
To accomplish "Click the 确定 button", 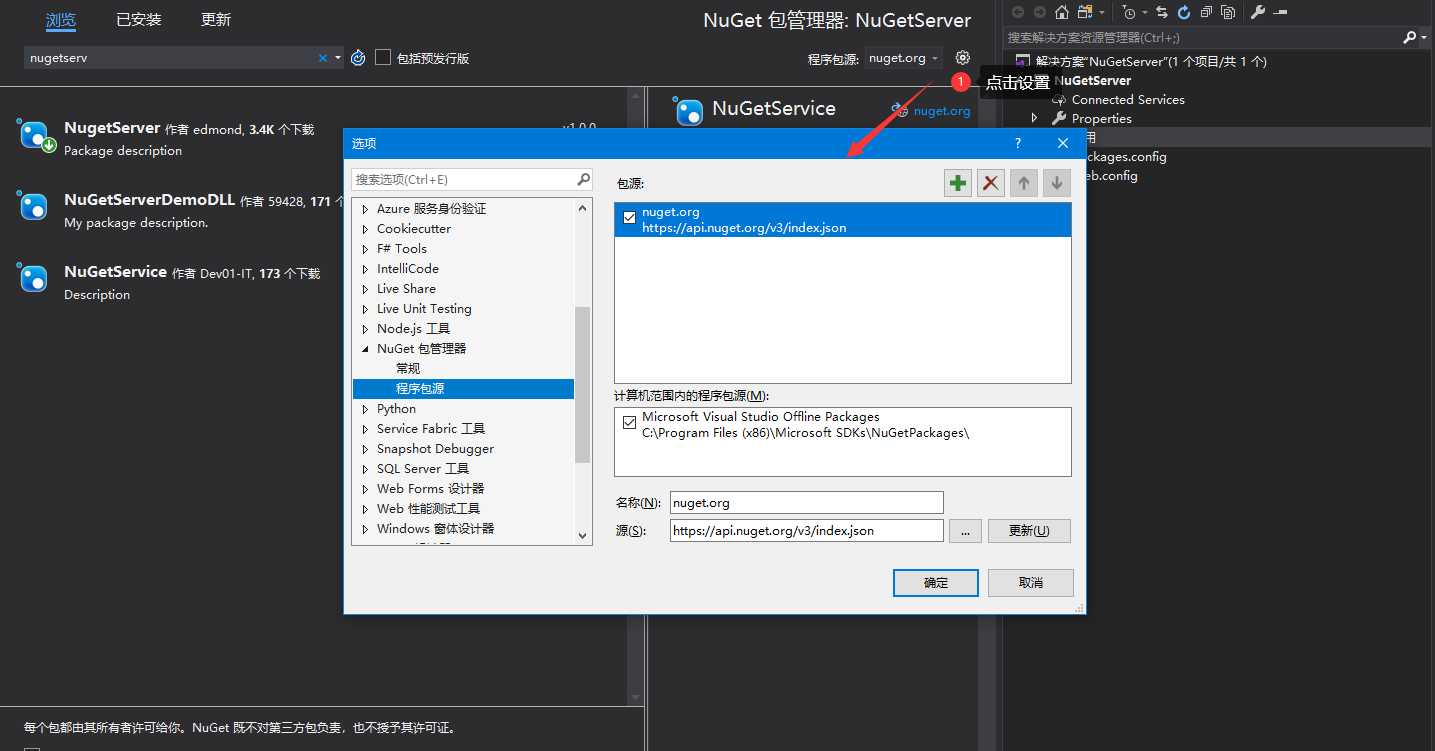I will coord(935,582).
